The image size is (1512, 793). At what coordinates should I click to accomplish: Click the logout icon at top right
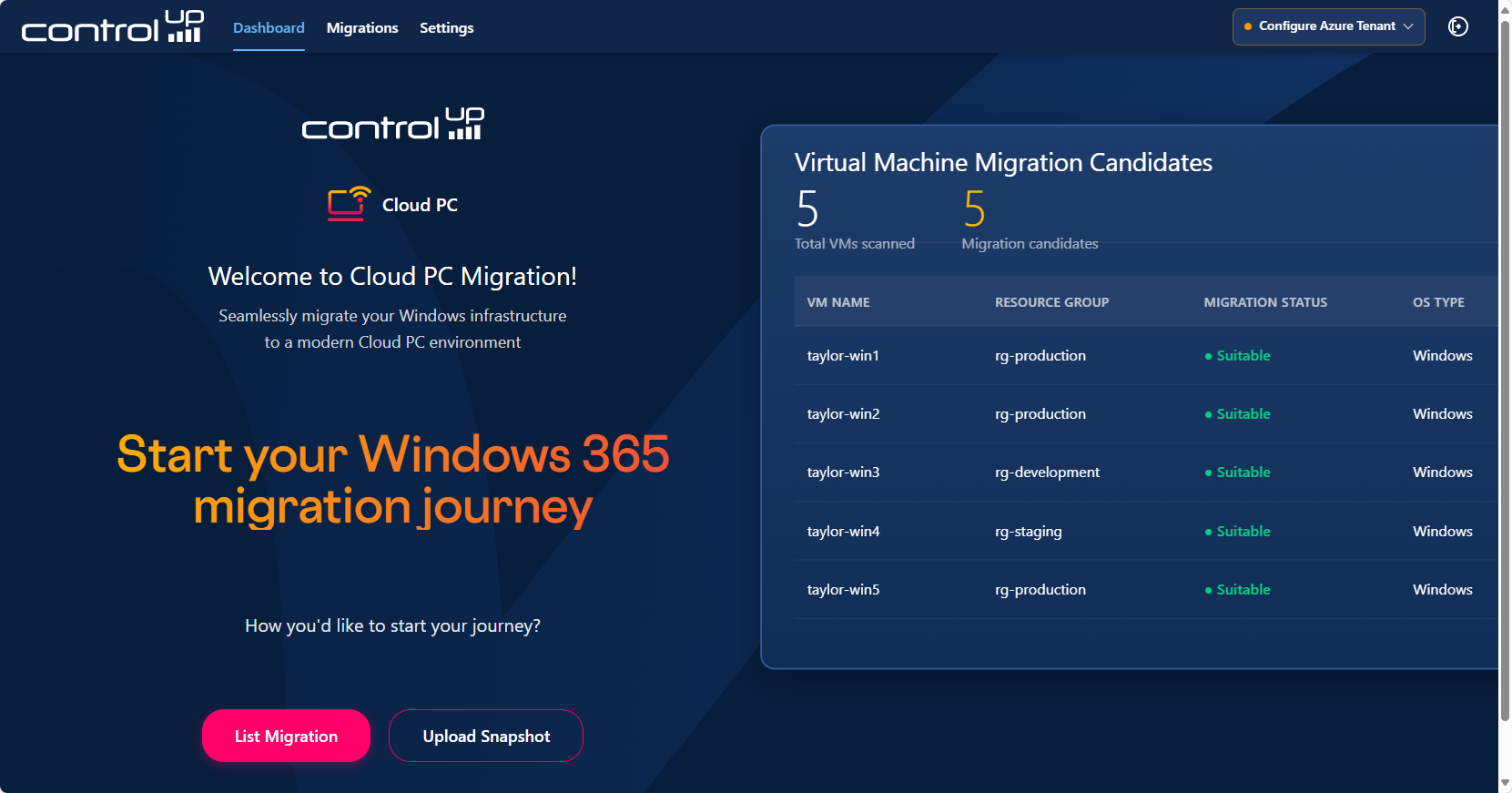(1457, 26)
